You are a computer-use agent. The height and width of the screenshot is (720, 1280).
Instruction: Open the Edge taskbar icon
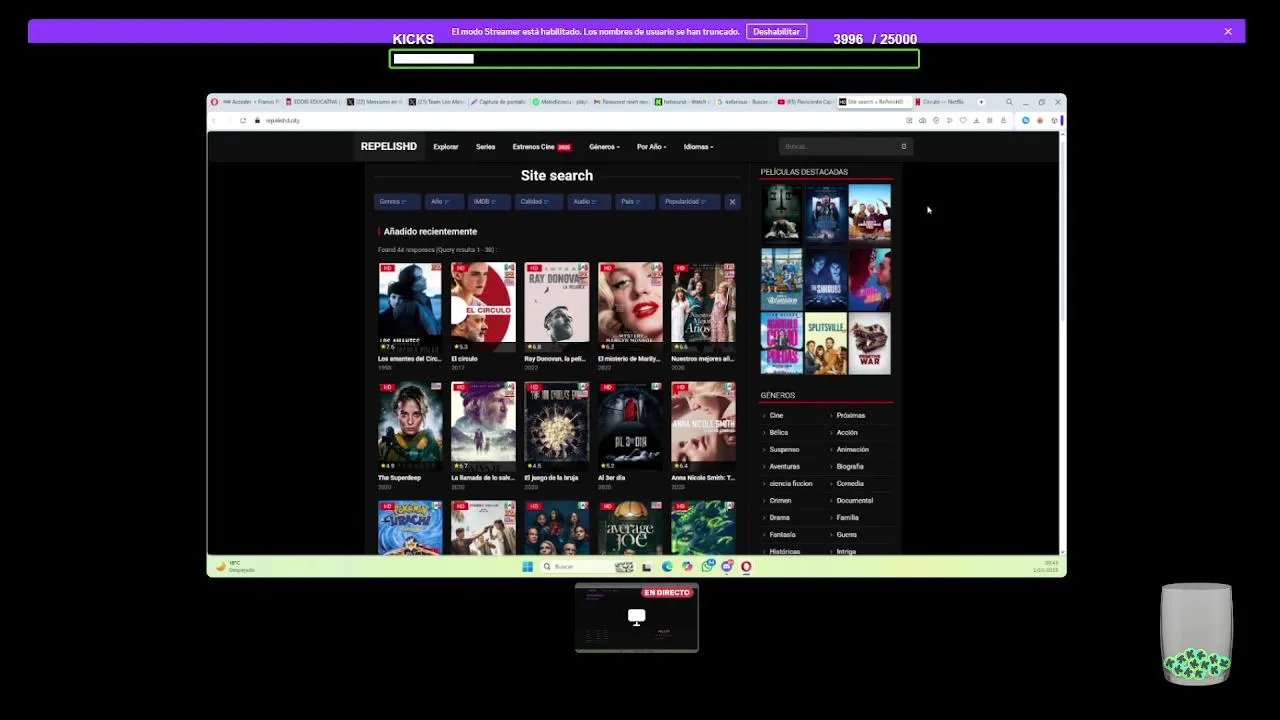tap(667, 567)
